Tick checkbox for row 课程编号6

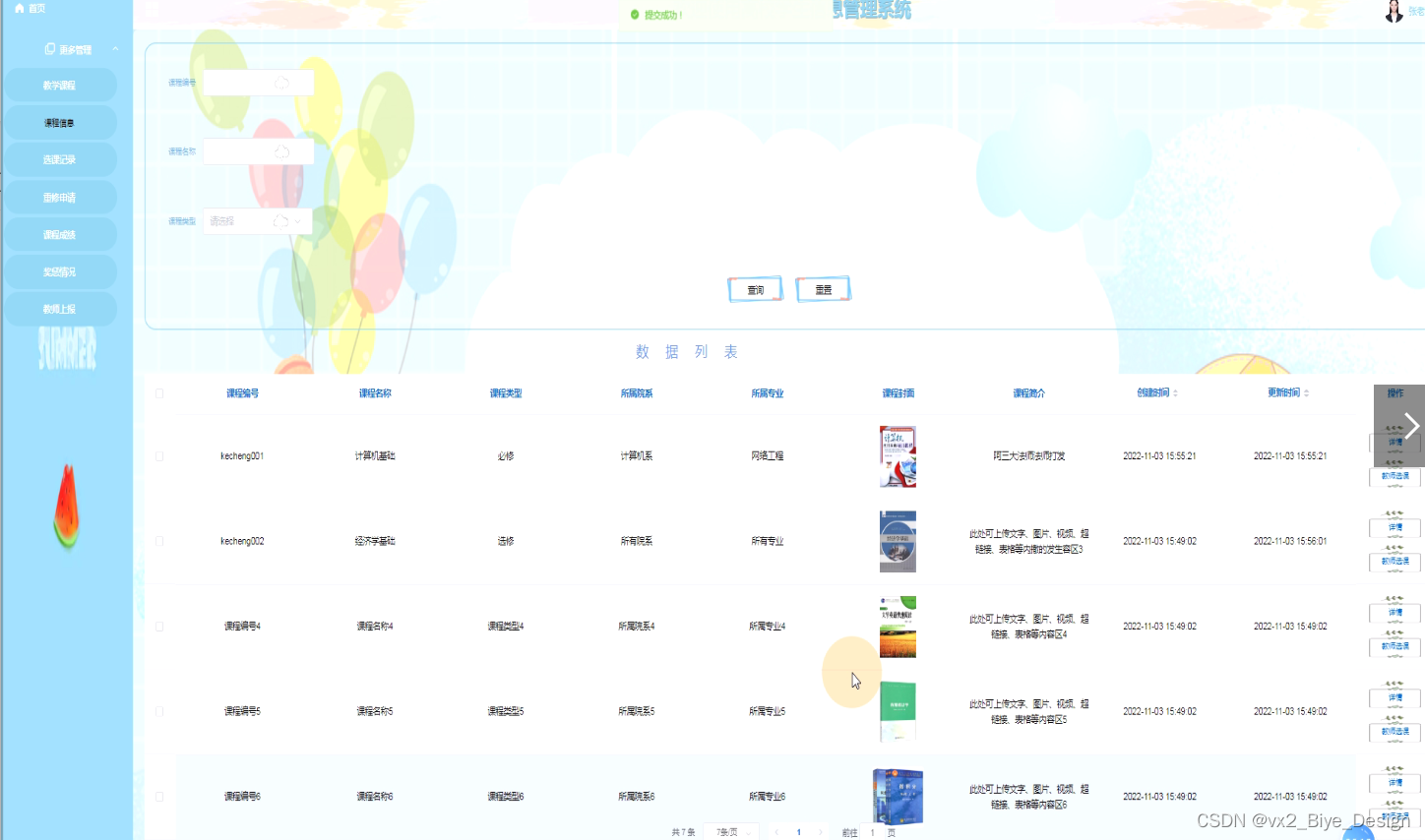click(x=159, y=797)
